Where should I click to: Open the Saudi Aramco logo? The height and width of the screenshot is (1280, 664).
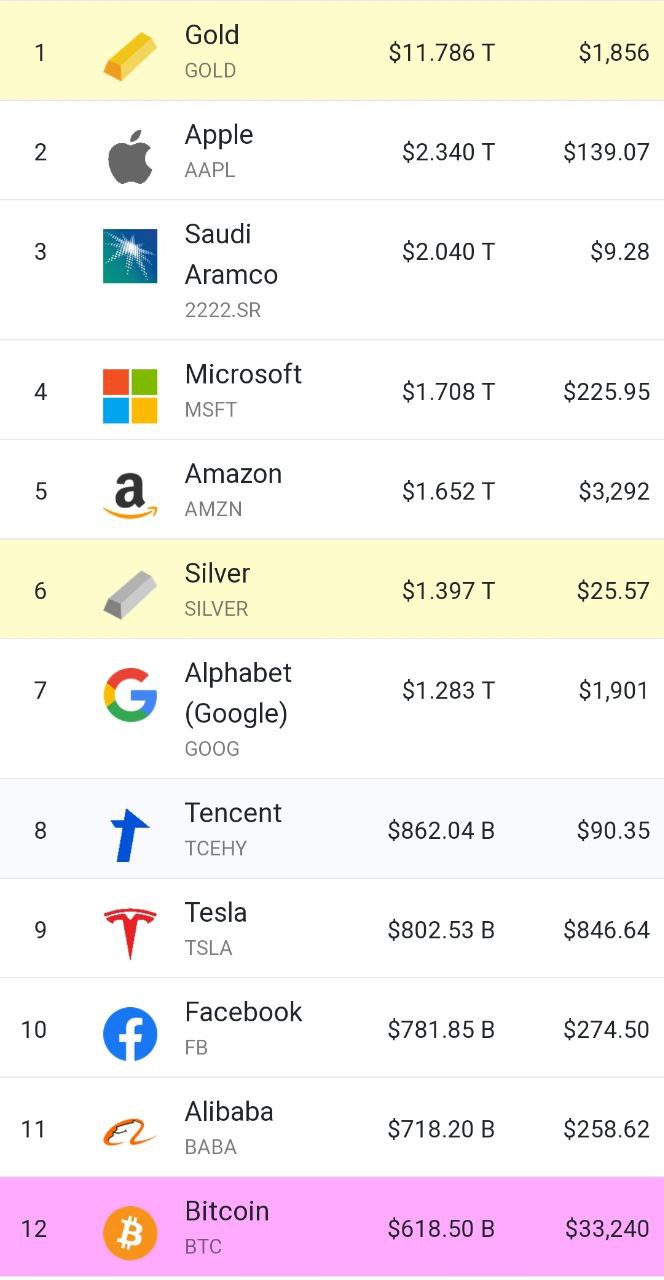[x=130, y=256]
